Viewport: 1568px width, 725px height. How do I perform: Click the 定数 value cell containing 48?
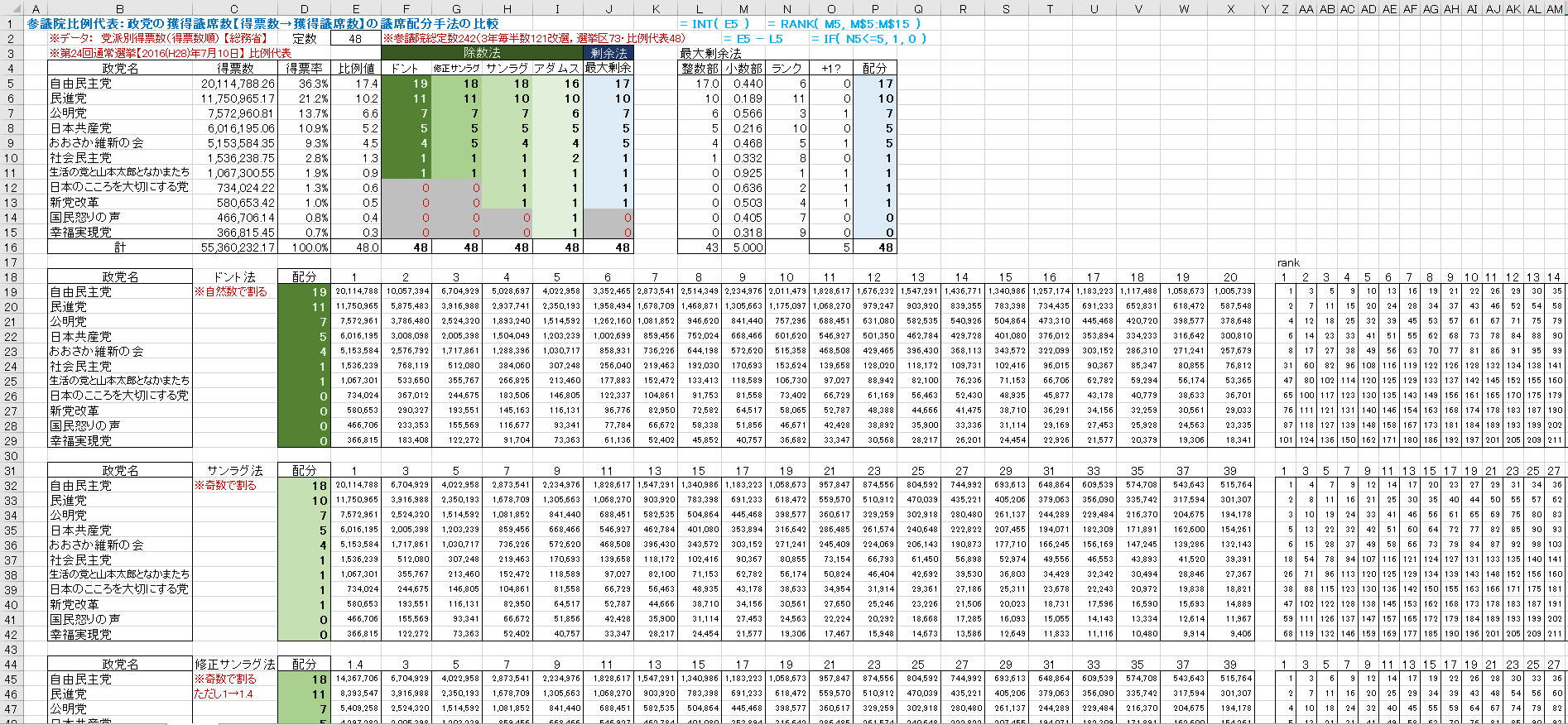(x=355, y=39)
